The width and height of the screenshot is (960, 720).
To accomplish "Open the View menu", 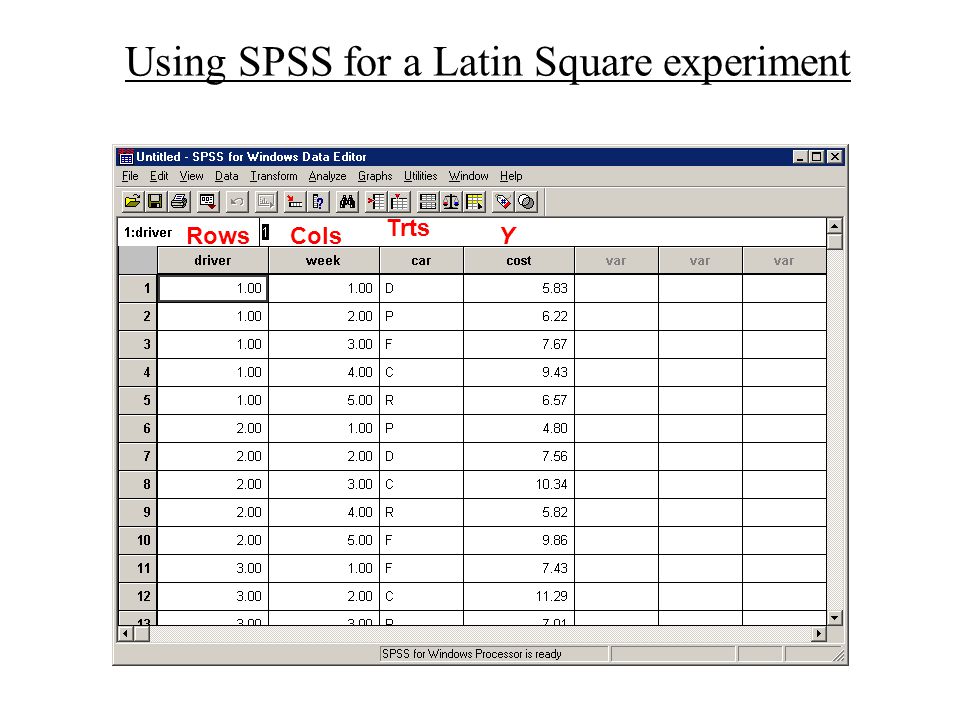I will [191, 176].
